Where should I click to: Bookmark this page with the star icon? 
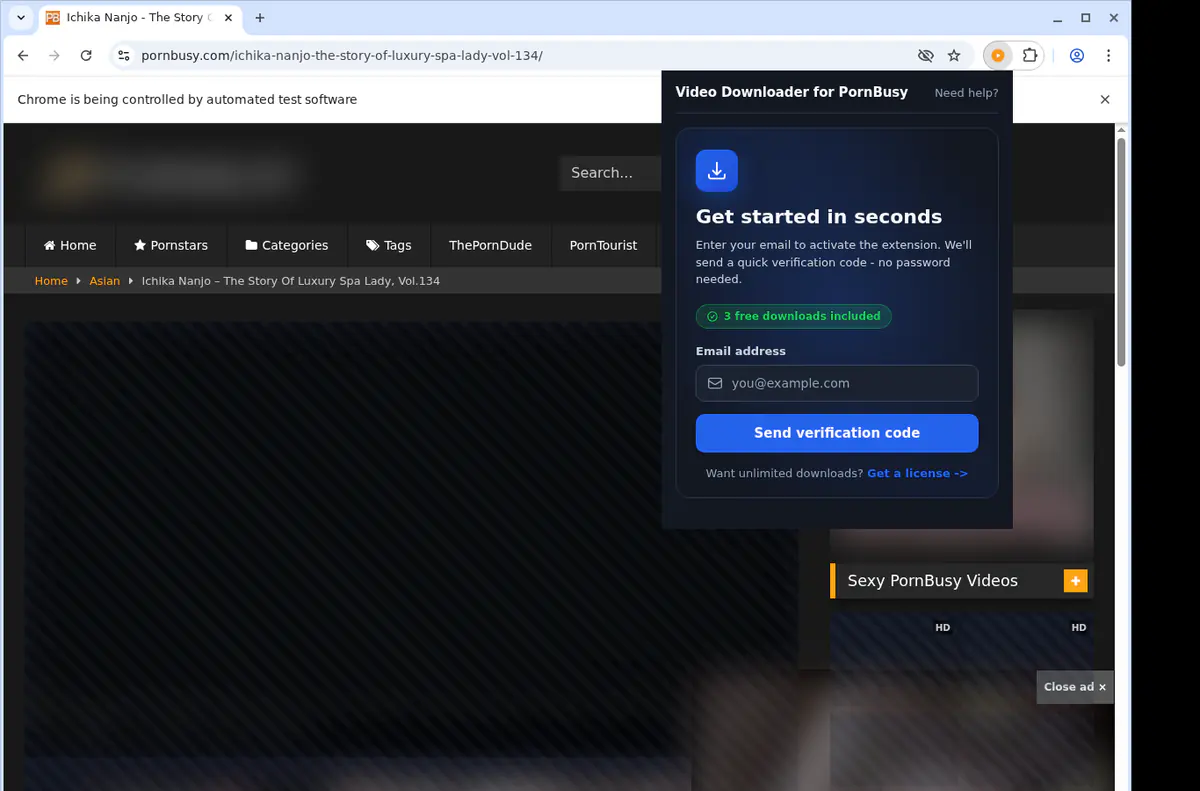[x=954, y=56]
